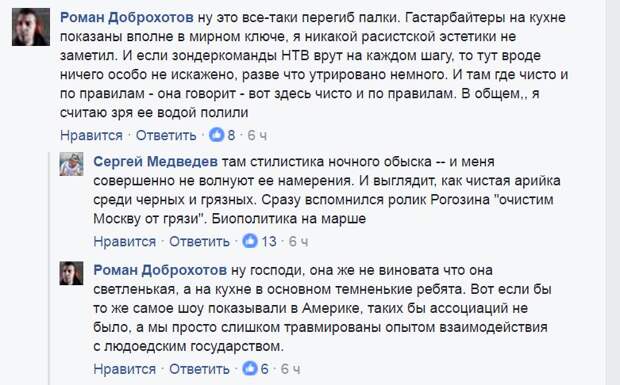Click Ответить under the last reply

point(199,369)
